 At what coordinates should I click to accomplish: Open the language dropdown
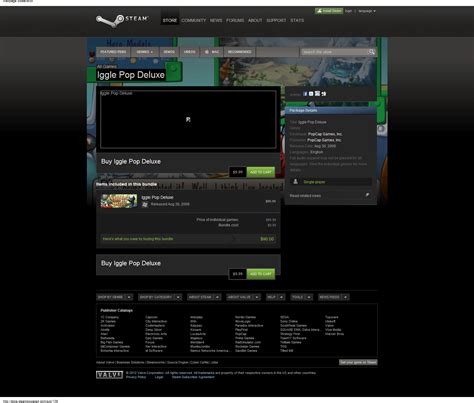pos(367,11)
